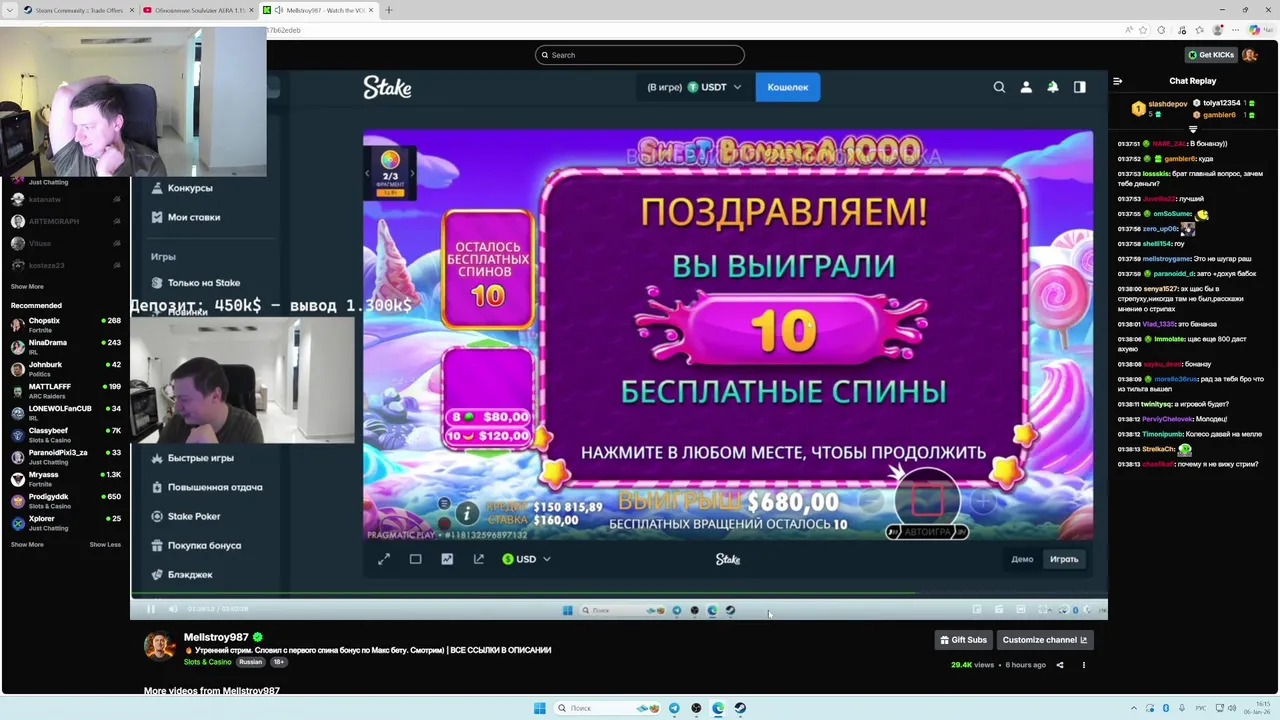The width and height of the screenshot is (1280, 720).
Task: Click Kick user avatar top right
Action: click(1249, 55)
